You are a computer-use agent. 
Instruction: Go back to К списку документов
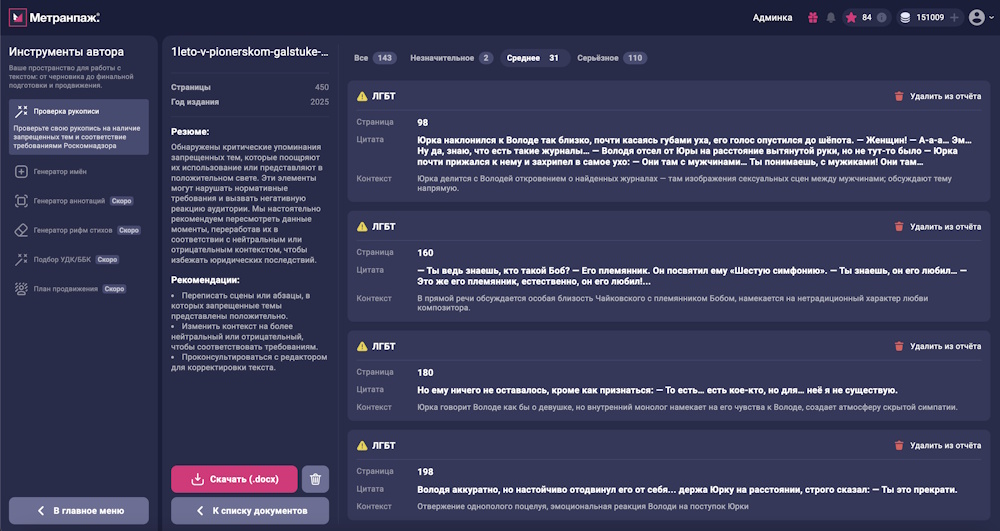point(249,510)
